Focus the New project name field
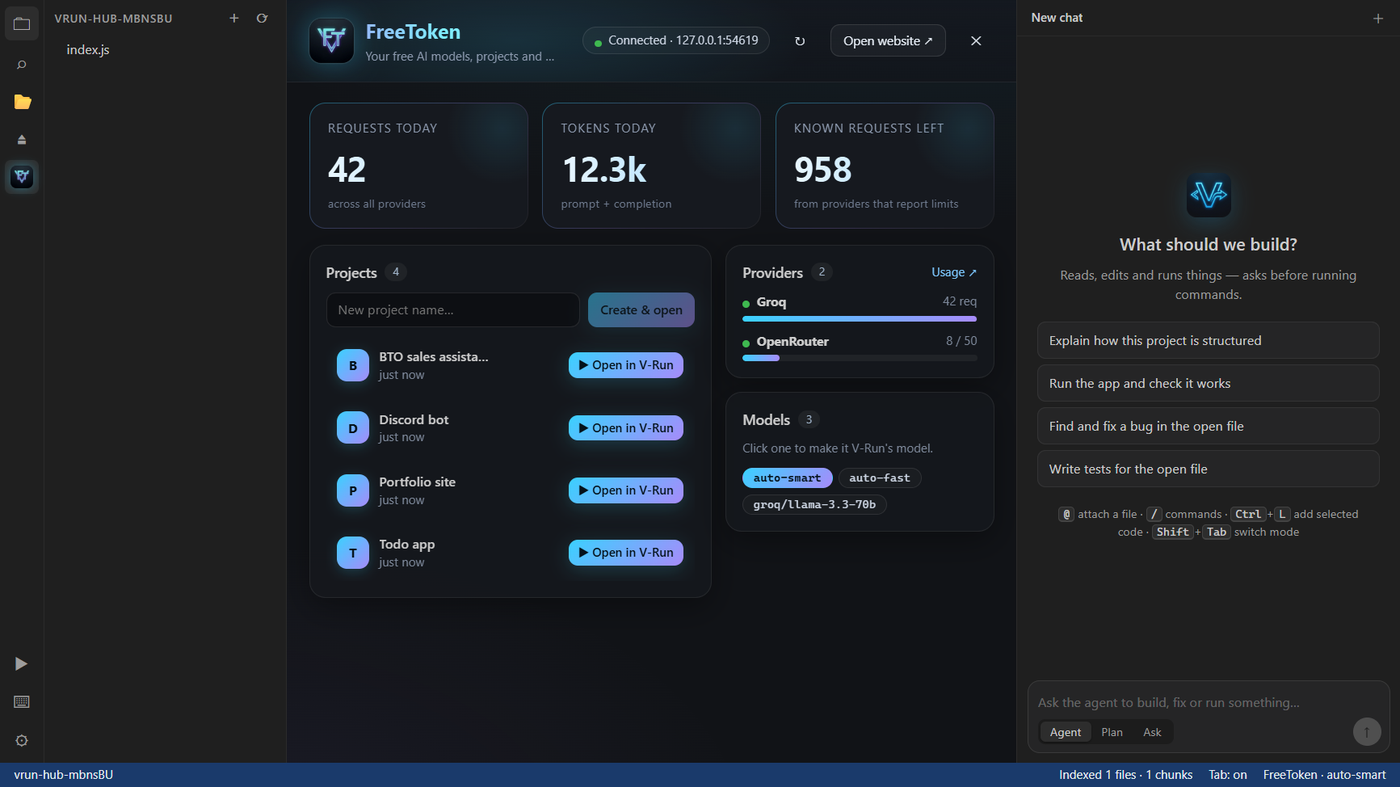Image resolution: width=1400 pixels, height=787 pixels. click(x=453, y=310)
